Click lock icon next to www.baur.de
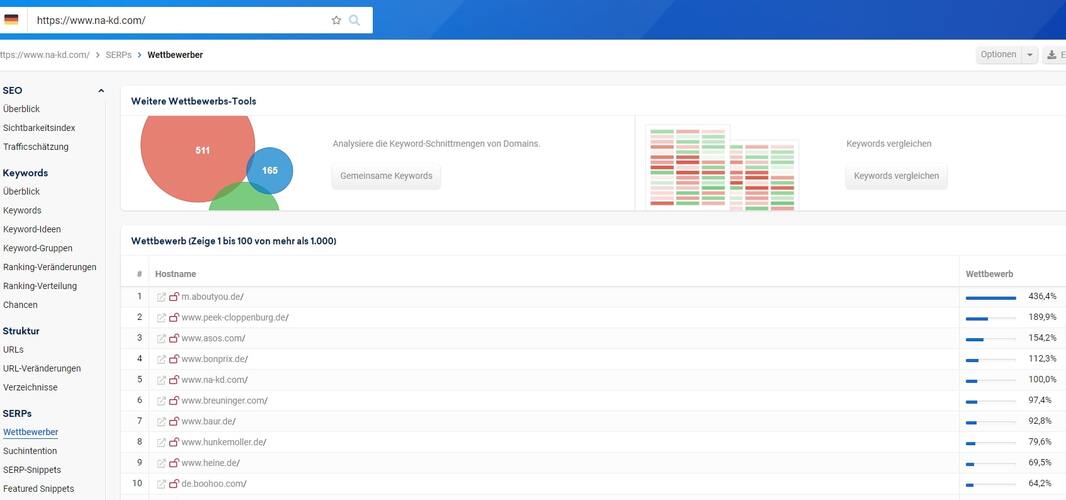The image size is (1066, 500). (174, 422)
